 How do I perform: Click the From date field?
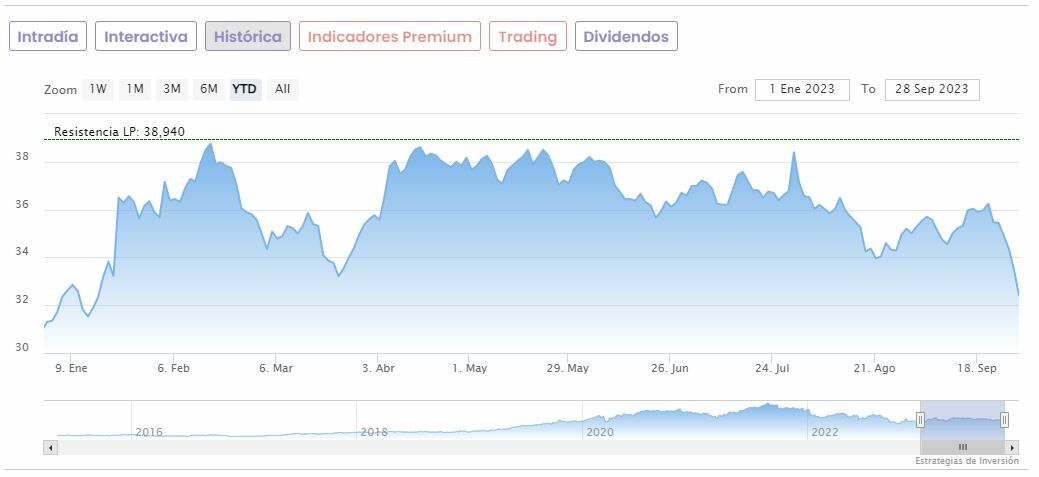pyautogui.click(x=802, y=89)
